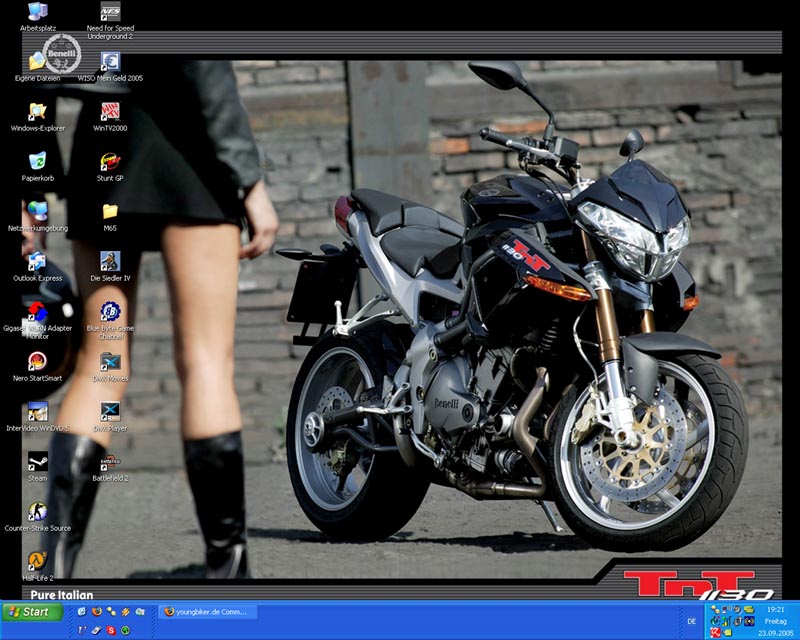The image size is (800, 640).
Task: Click the WinTV2000 desktop icon
Action: click(110, 117)
